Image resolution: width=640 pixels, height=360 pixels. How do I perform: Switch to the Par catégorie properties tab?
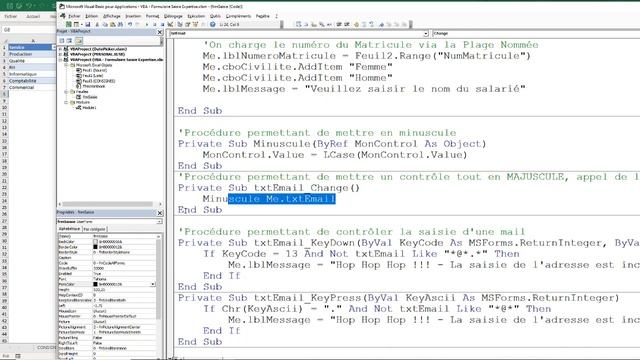94,229
